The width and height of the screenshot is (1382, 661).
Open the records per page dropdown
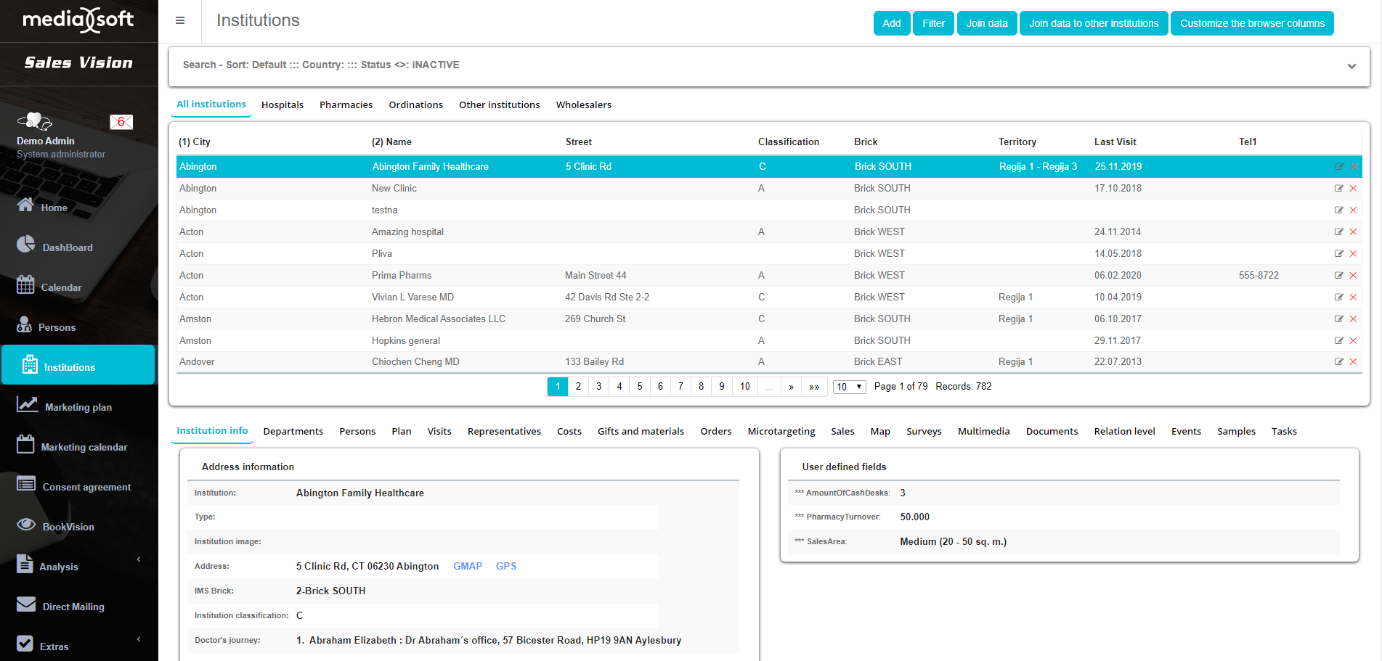pos(849,387)
